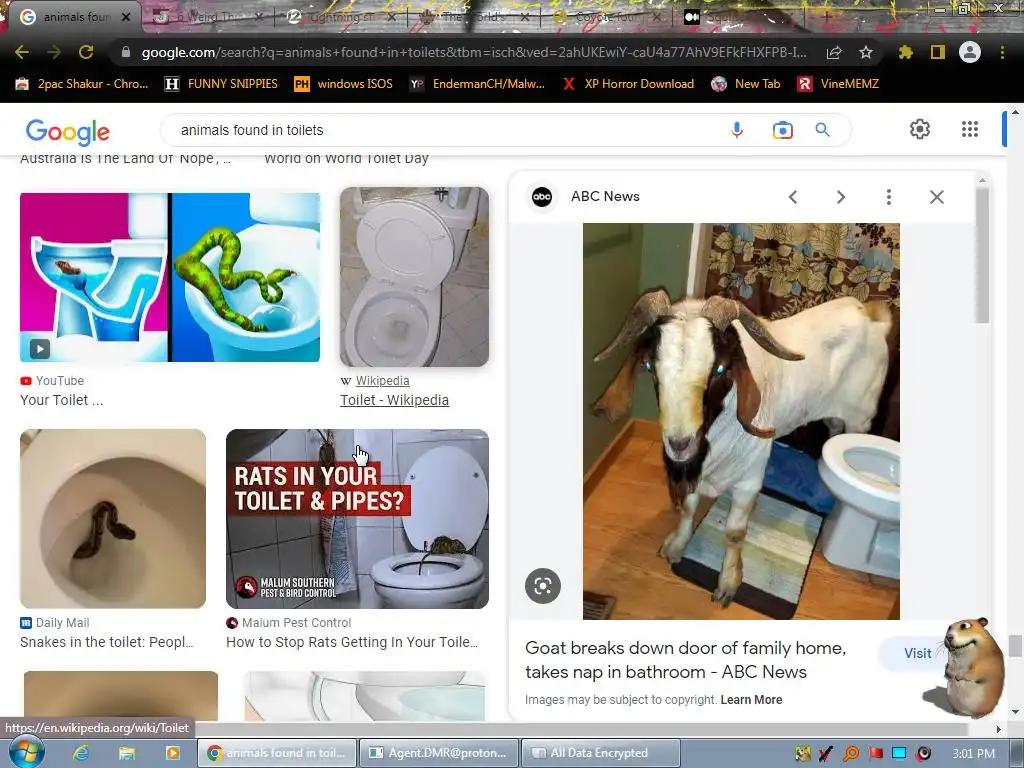Open more options in ABC News panel
Screen dimensions: 1024x768
pyautogui.click(x=888, y=197)
